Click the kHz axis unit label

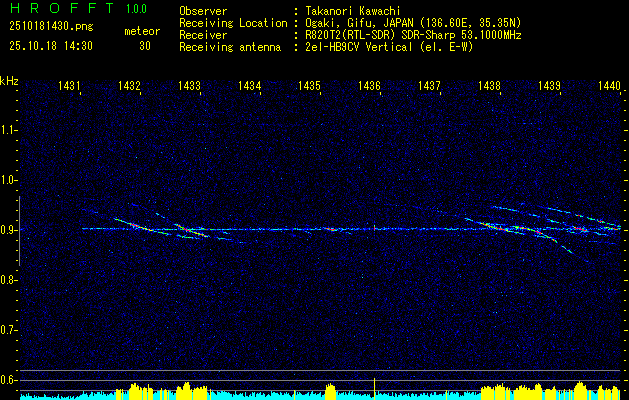coord(9,81)
